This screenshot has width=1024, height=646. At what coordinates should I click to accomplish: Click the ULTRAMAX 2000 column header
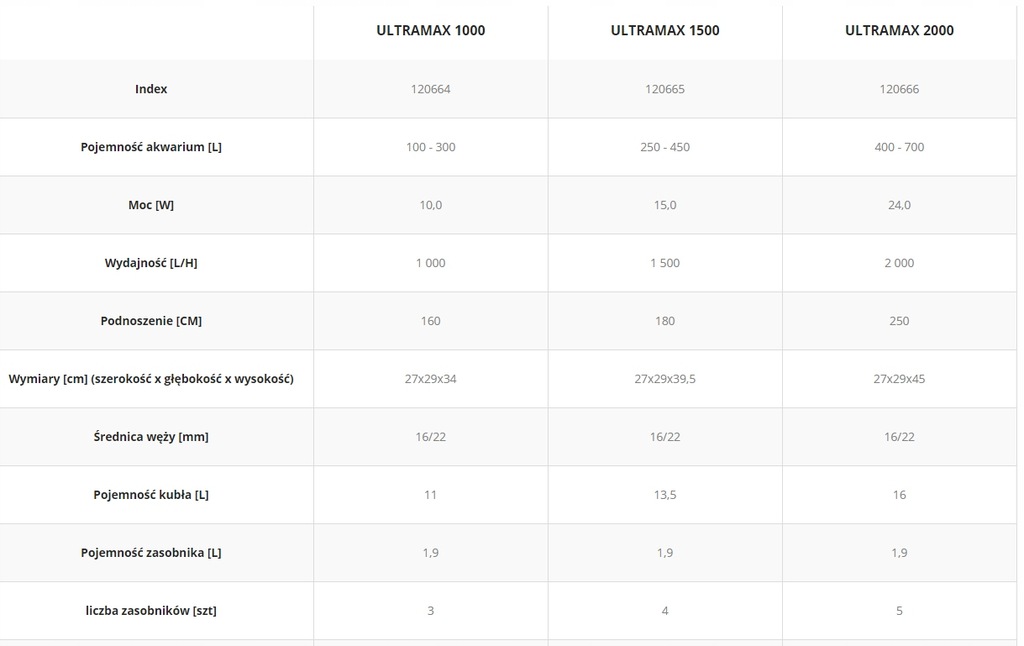(x=899, y=30)
